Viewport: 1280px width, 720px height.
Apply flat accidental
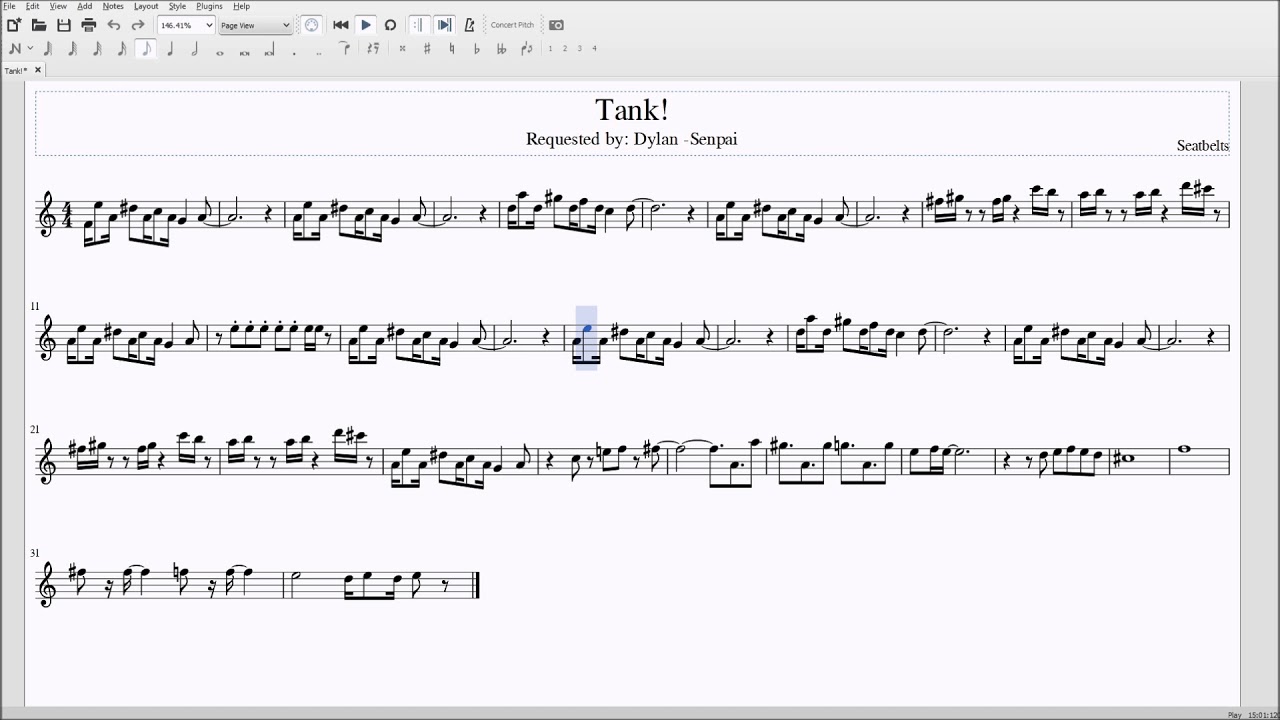point(476,48)
